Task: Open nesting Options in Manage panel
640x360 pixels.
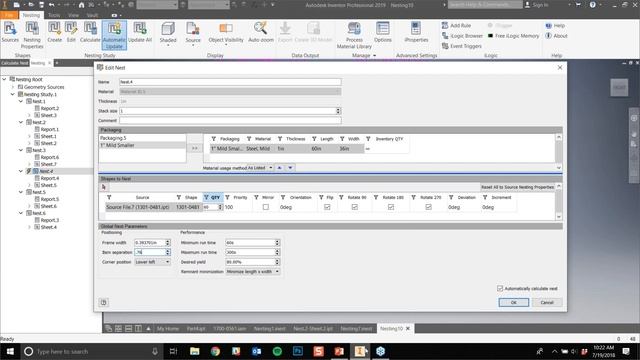Action: 382,32
